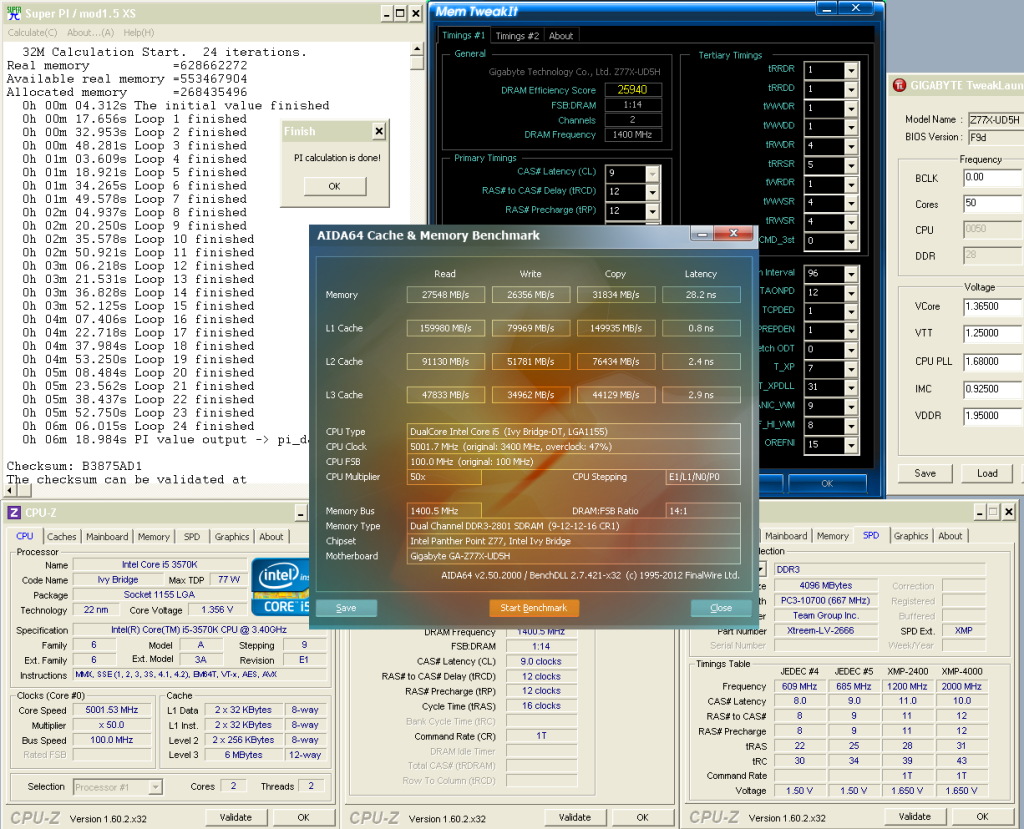Screen dimensions: 1024x829
Task: Open the Calculate(C) menu in Super Pi
Action: pyautogui.click(x=32, y=32)
